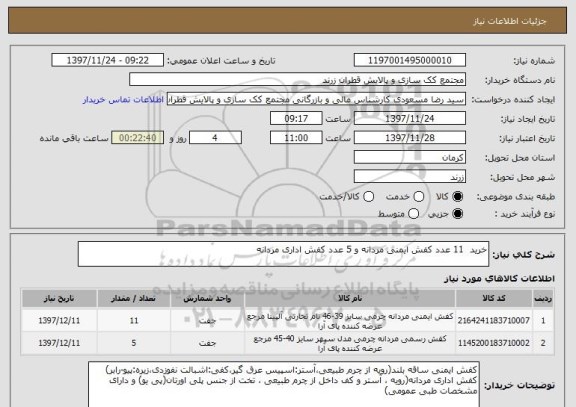The height and width of the screenshot is (407, 576).
Task: Click the جفت unit in row 2
Action: pyautogui.click(x=207, y=343)
